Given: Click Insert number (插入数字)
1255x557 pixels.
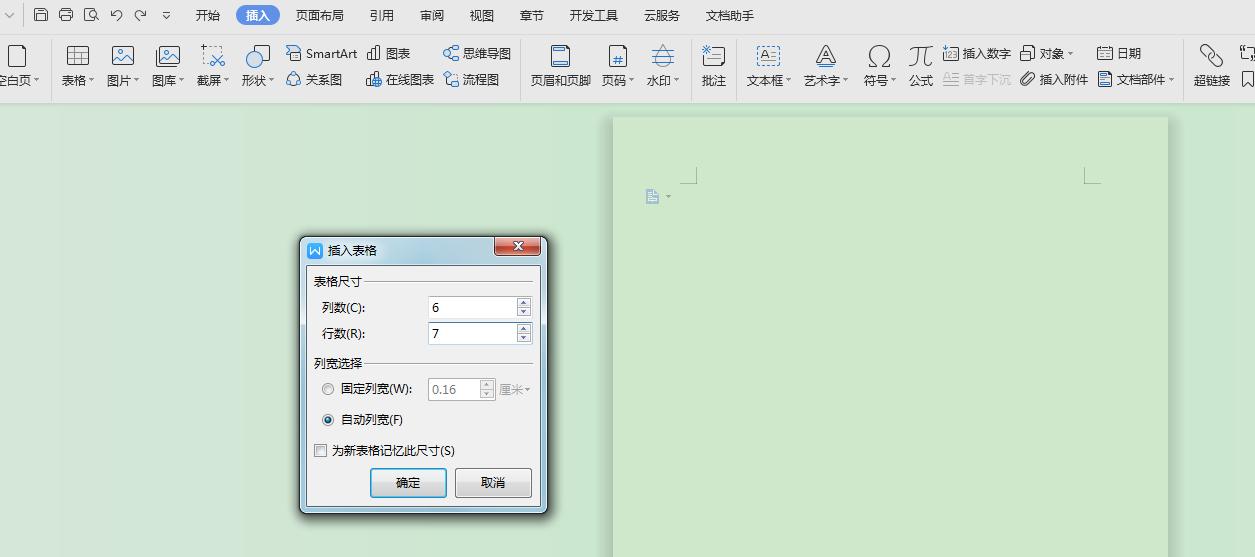Looking at the screenshot, I should tap(977, 53).
